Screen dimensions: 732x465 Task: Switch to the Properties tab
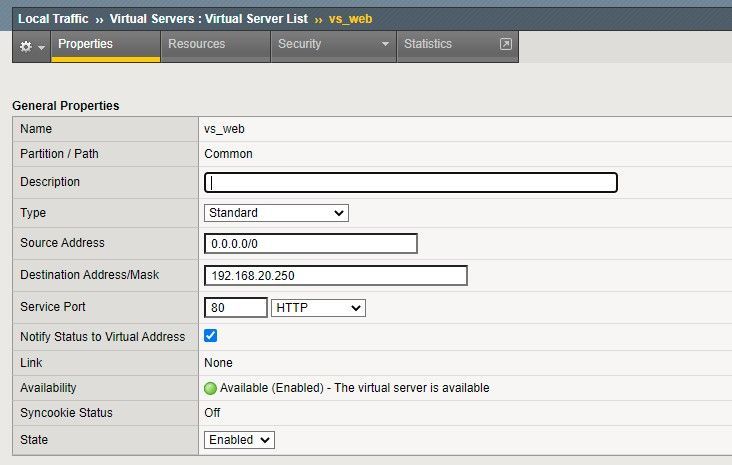click(85, 44)
